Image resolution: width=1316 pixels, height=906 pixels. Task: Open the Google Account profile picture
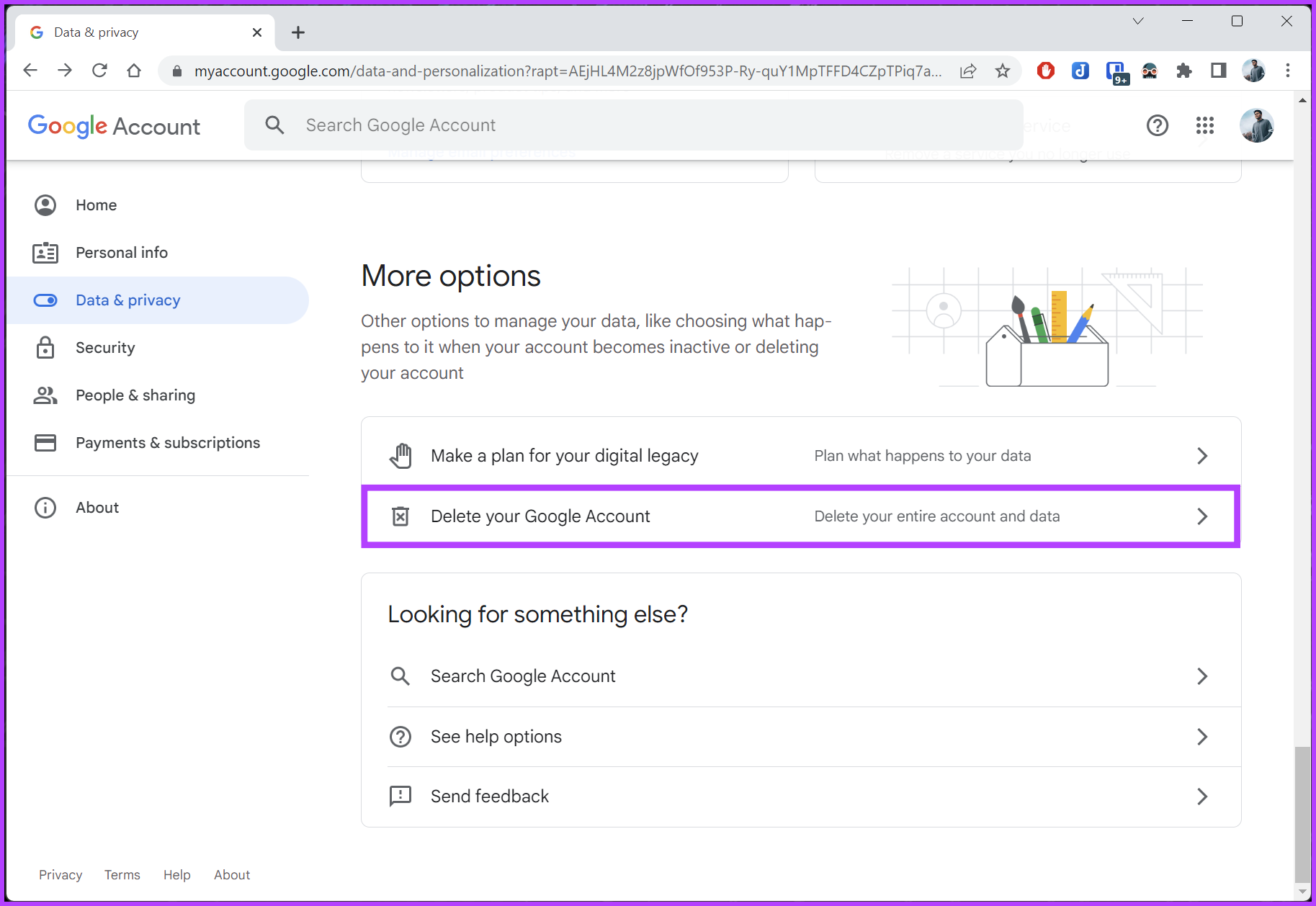(1257, 125)
